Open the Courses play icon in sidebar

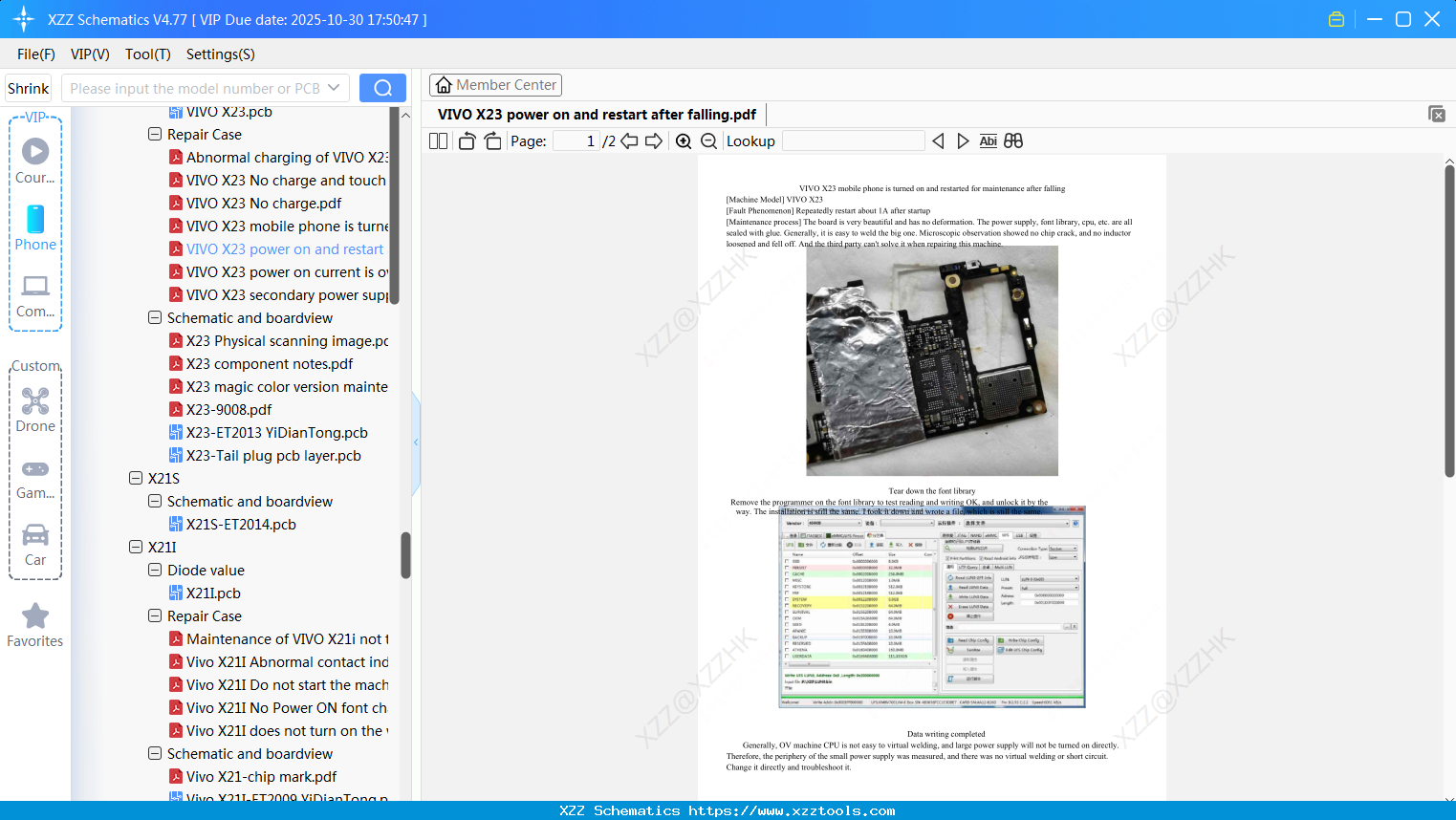pos(35,151)
